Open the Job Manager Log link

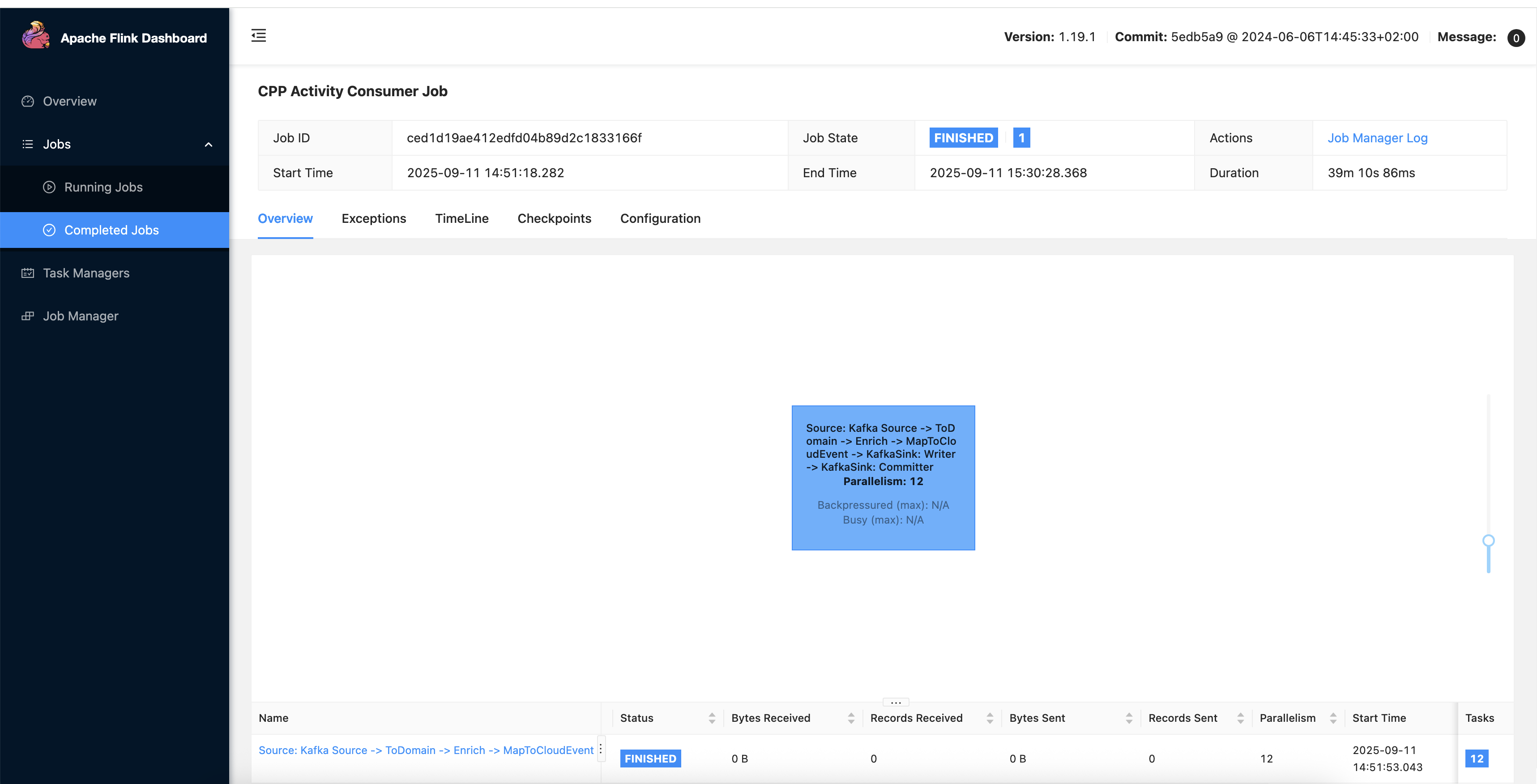1377,138
